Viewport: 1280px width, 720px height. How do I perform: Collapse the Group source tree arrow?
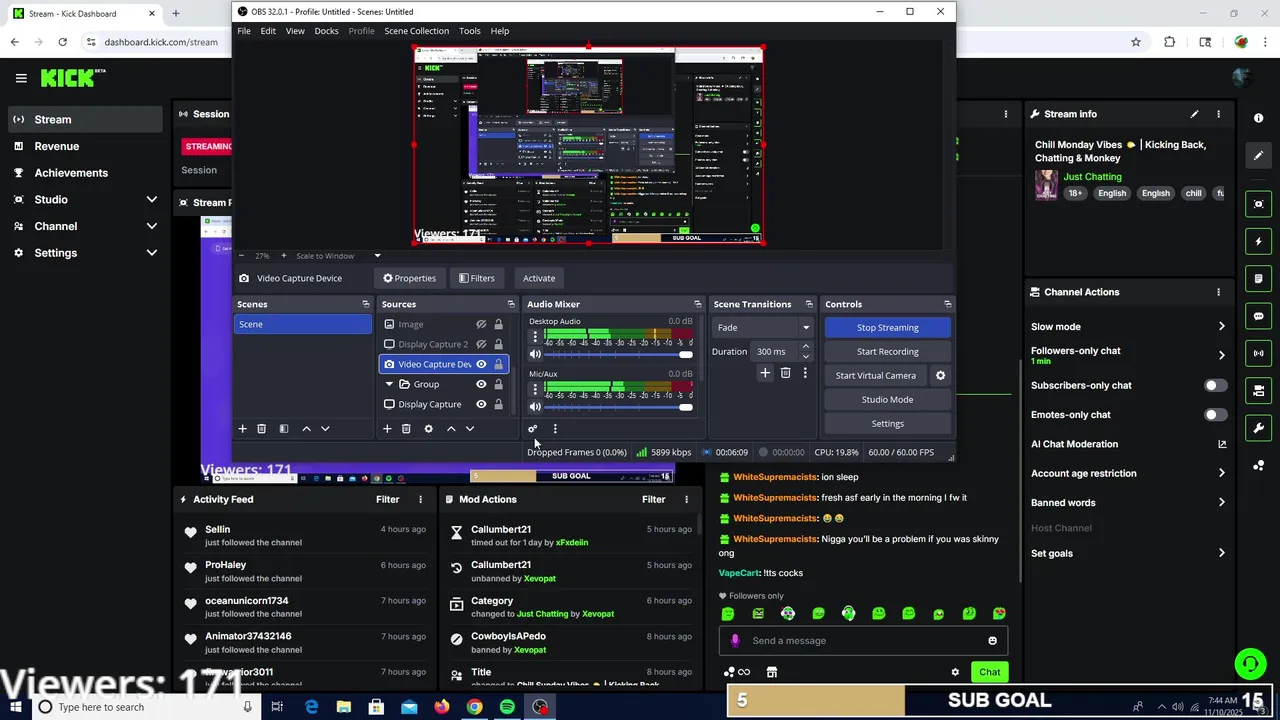tap(389, 384)
